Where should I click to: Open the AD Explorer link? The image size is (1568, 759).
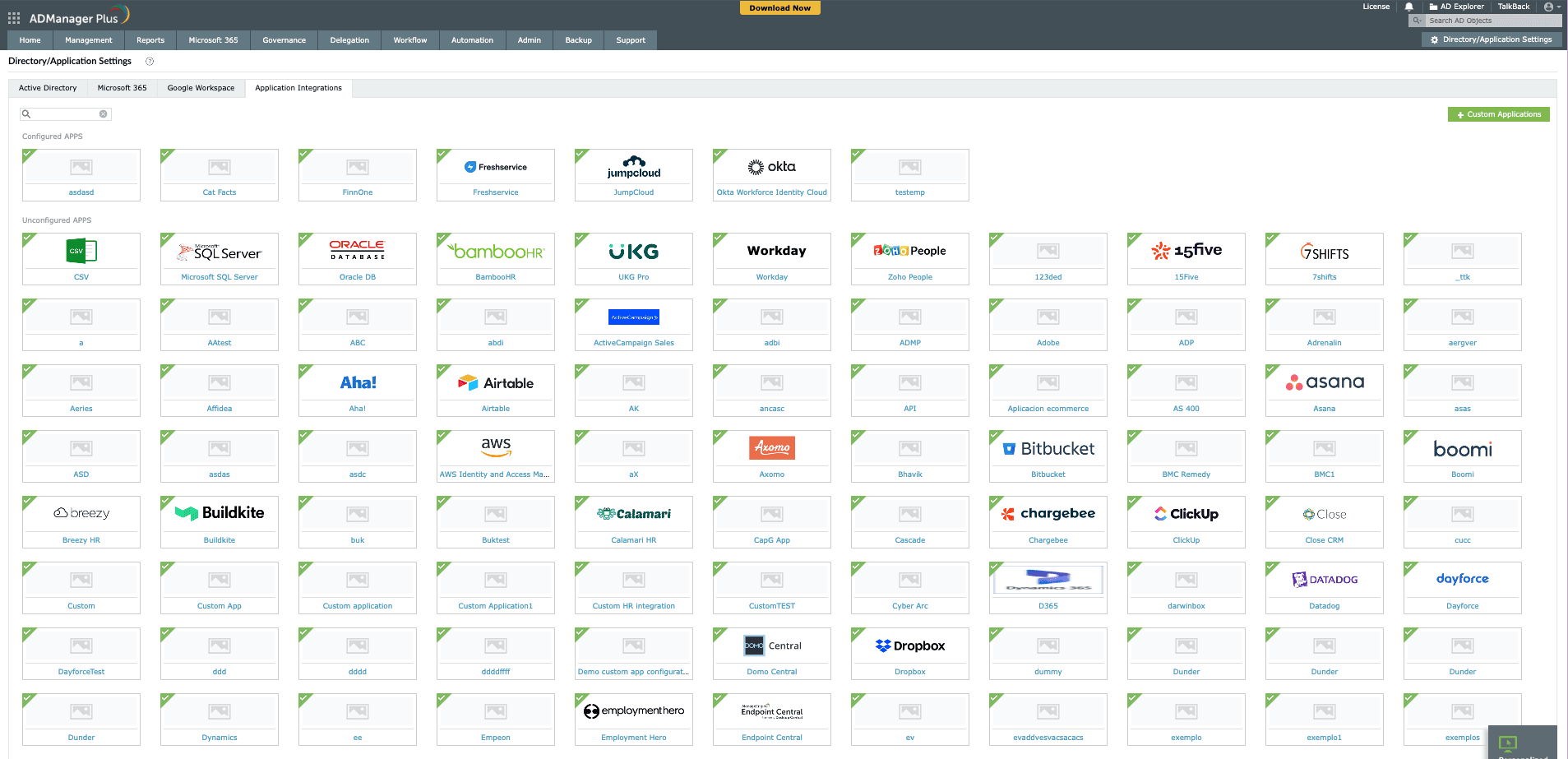(x=1457, y=7)
